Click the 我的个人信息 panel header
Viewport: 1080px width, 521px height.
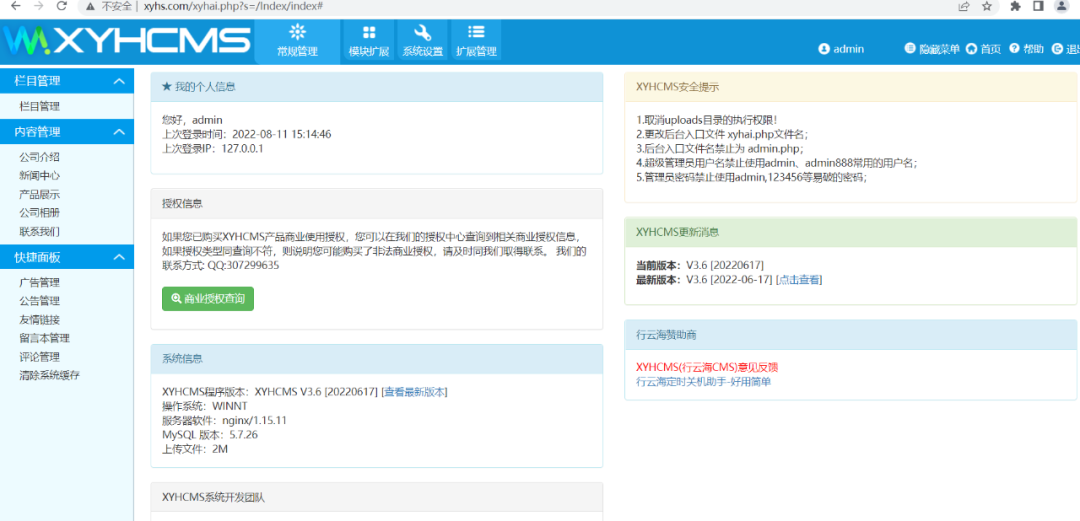377,87
